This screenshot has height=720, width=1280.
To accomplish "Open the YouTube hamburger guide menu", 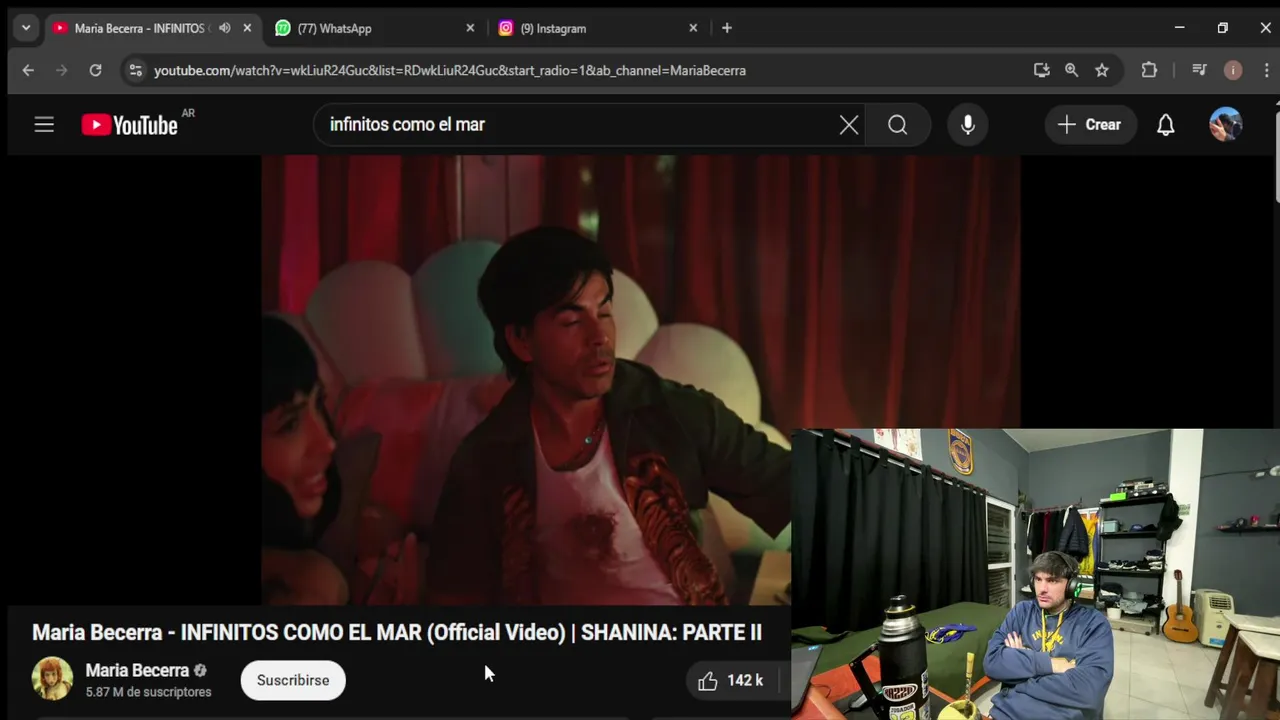I will click(44, 125).
